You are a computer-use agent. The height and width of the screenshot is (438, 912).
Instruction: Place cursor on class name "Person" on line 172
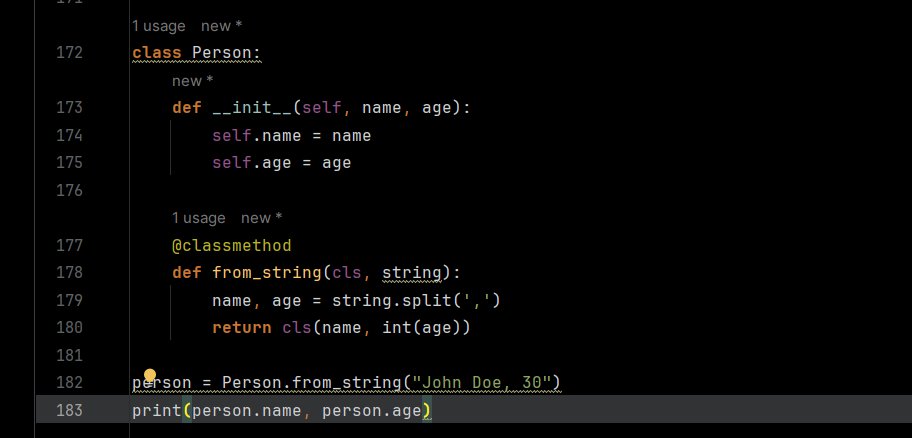pos(222,53)
